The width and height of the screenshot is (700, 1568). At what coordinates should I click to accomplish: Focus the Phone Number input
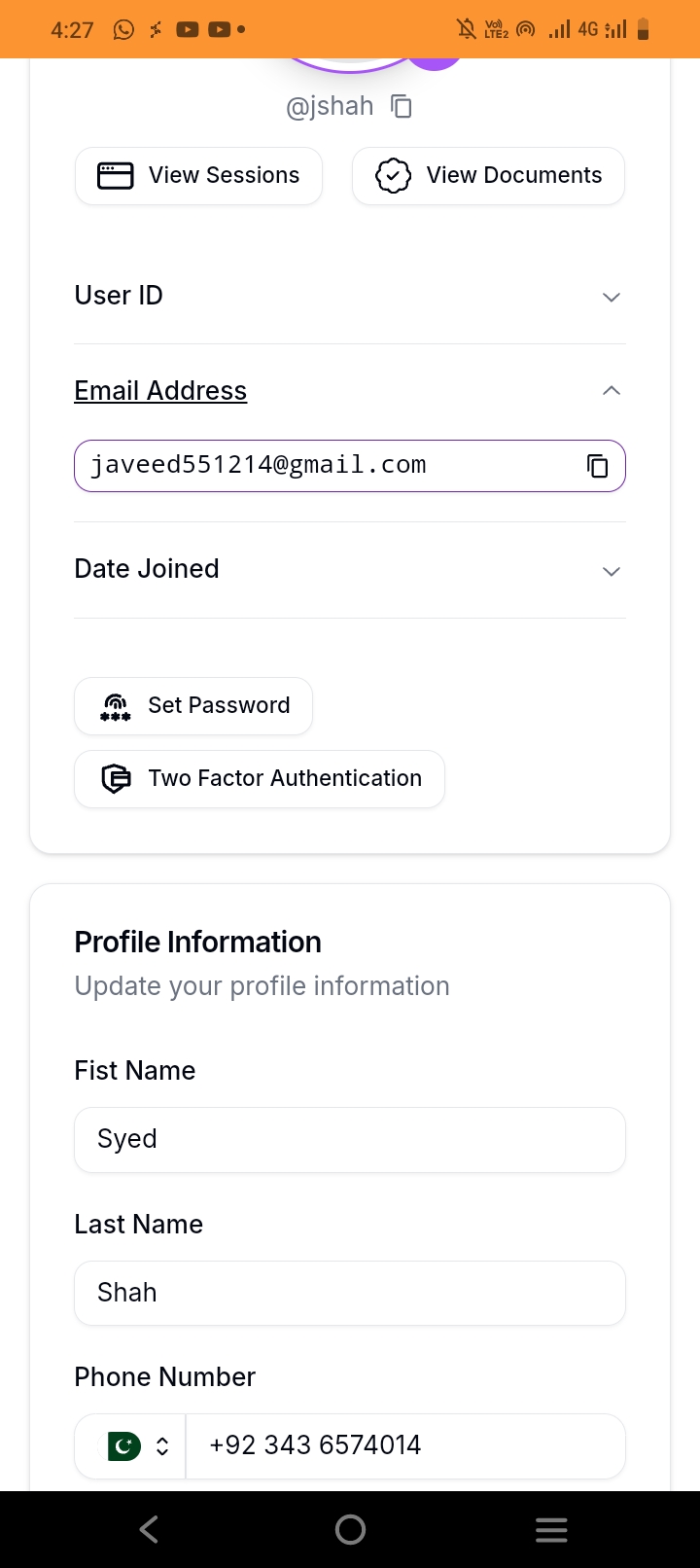click(x=403, y=1446)
